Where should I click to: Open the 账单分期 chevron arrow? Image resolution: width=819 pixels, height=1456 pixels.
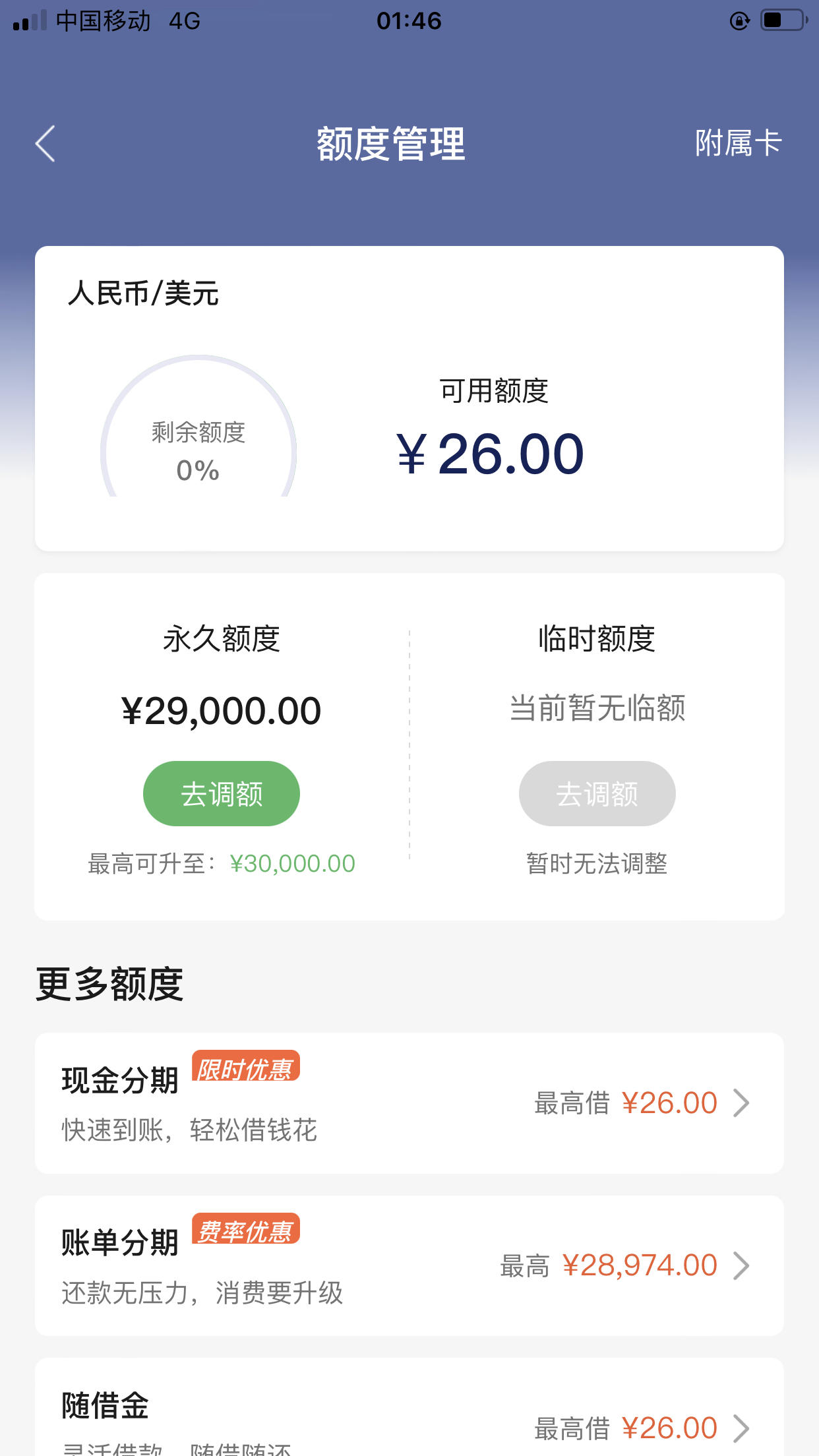(742, 1265)
